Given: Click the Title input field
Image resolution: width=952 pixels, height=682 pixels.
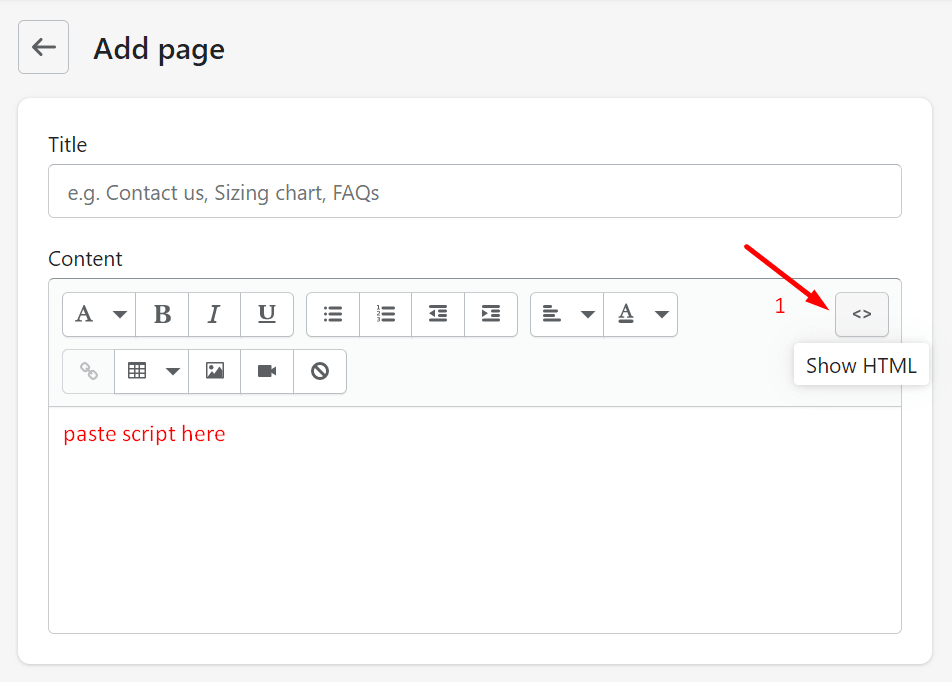Looking at the screenshot, I should pyautogui.click(x=474, y=192).
